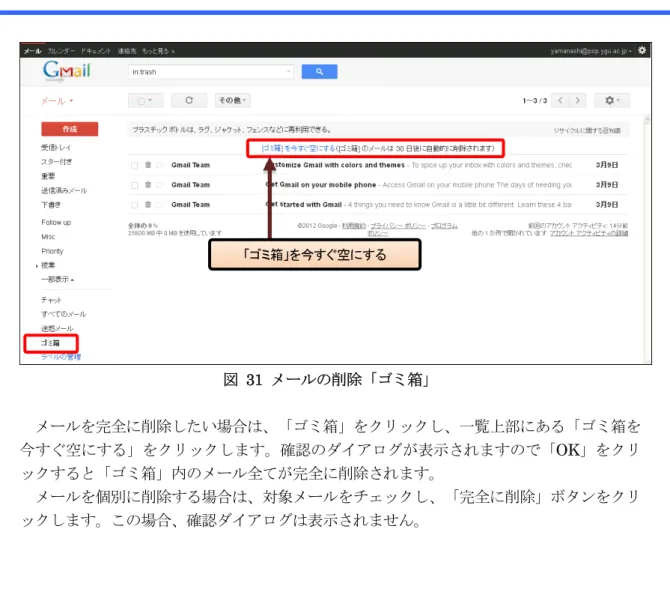
Task: Open the toolbar gear settings menu
Action: [611, 100]
